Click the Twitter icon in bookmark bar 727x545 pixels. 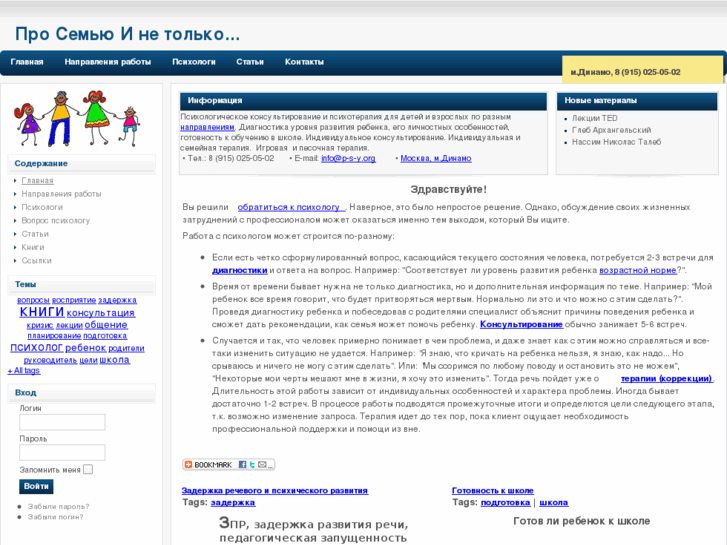click(x=252, y=464)
